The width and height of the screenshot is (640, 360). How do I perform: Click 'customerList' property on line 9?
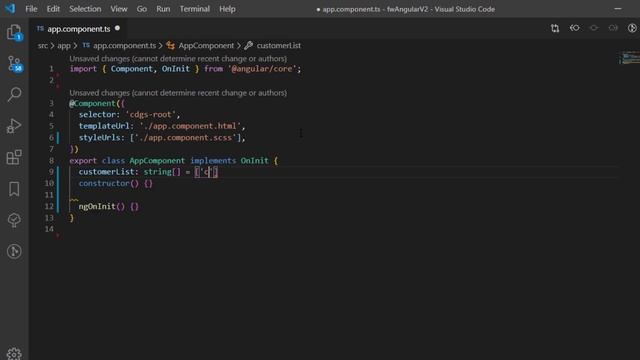click(x=106, y=172)
